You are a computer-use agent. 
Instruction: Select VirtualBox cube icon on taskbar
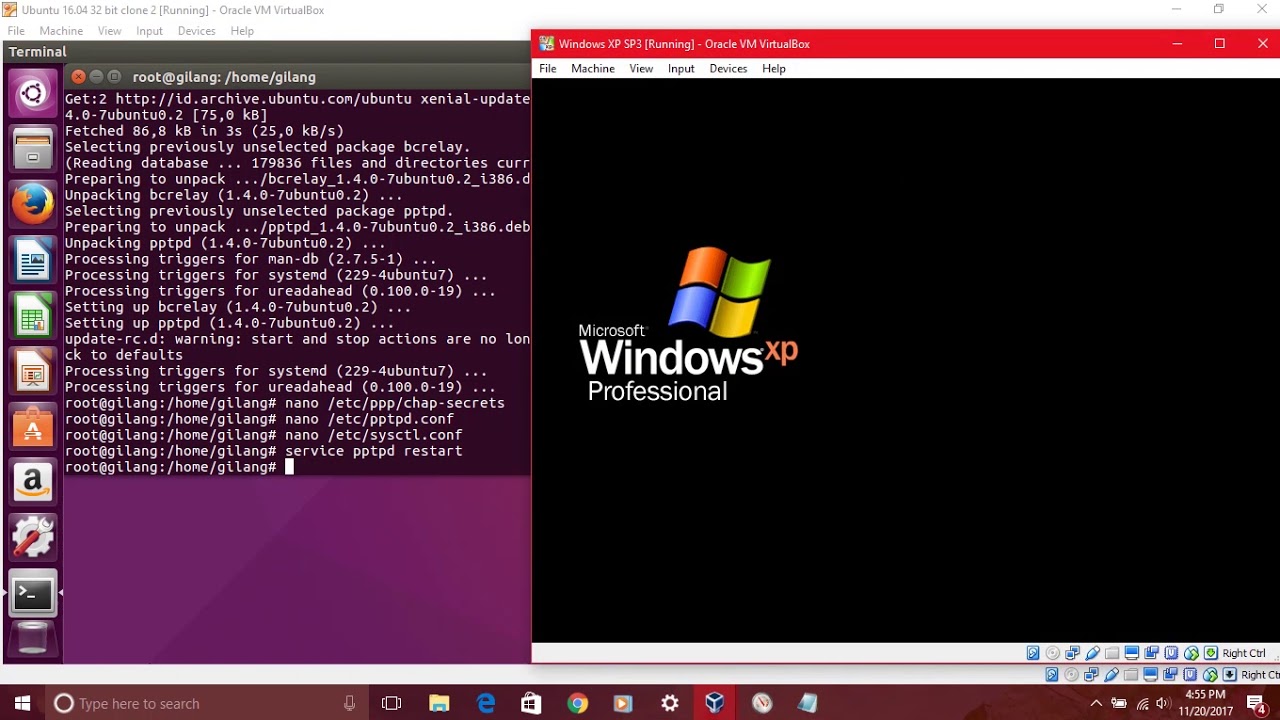714,703
